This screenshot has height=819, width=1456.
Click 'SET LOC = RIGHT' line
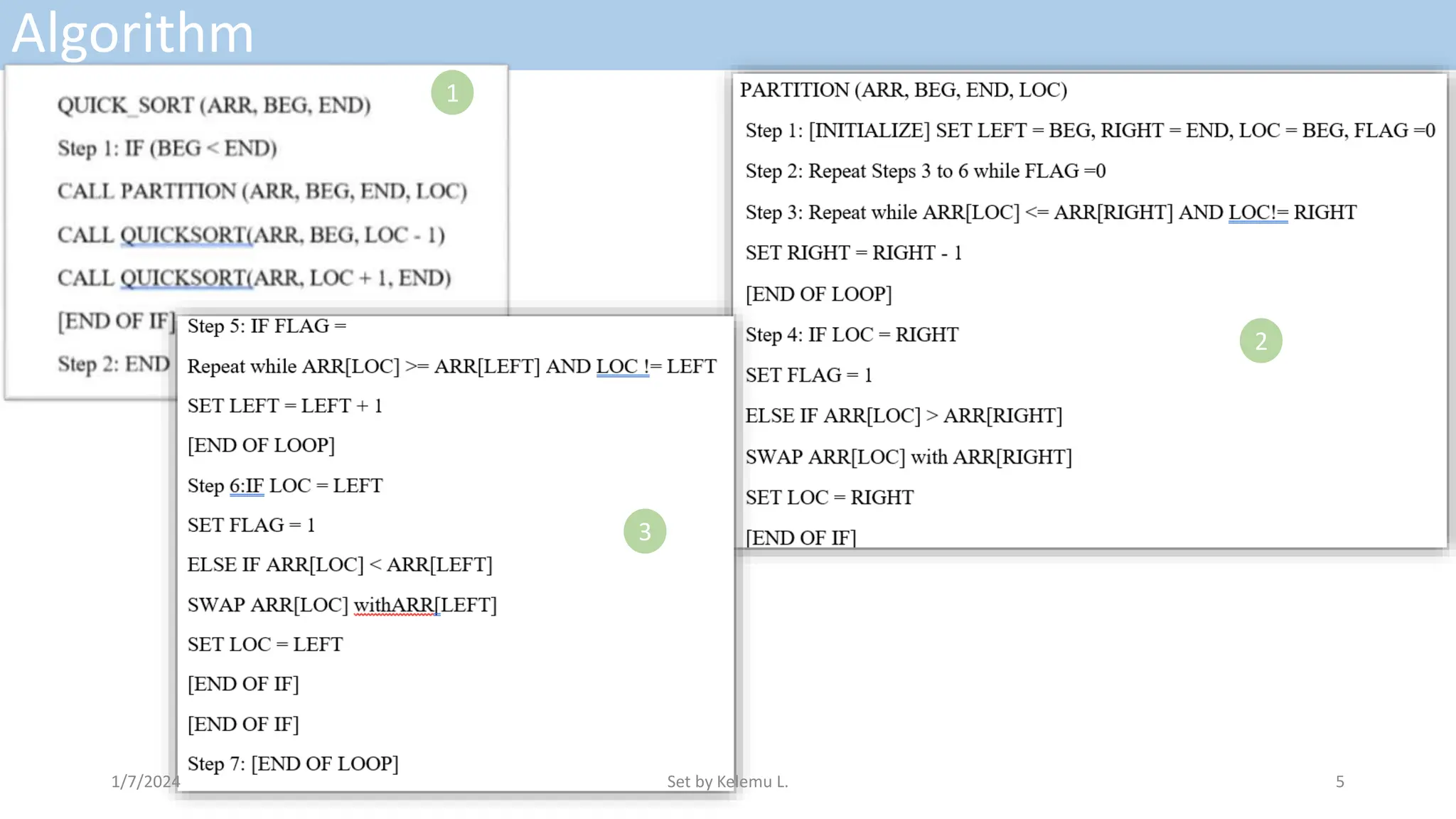pos(830,497)
